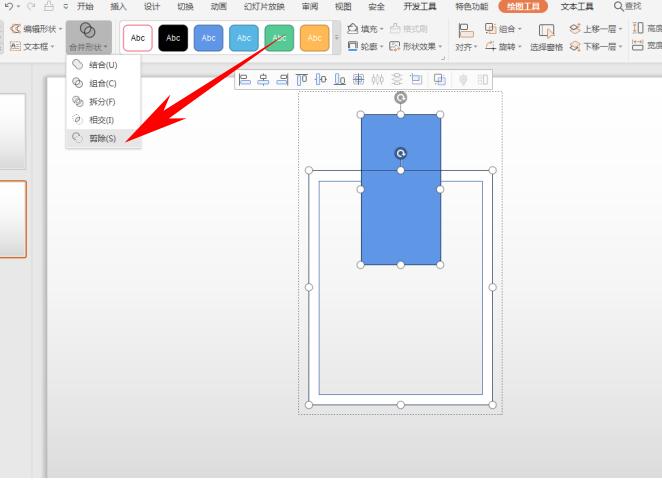Switch to the 插入 Insert tab
Viewport: 662px width, 480px height.
[119, 6]
